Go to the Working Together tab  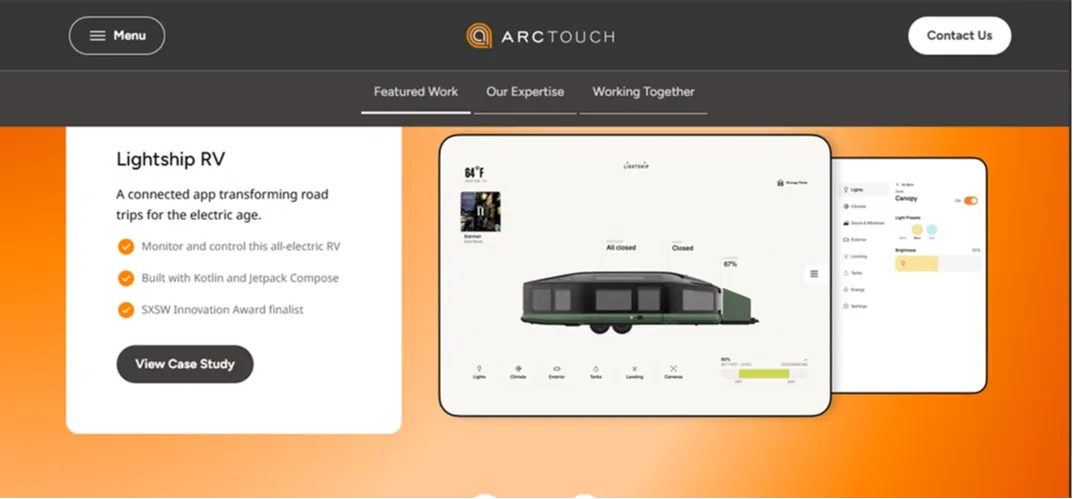(643, 92)
